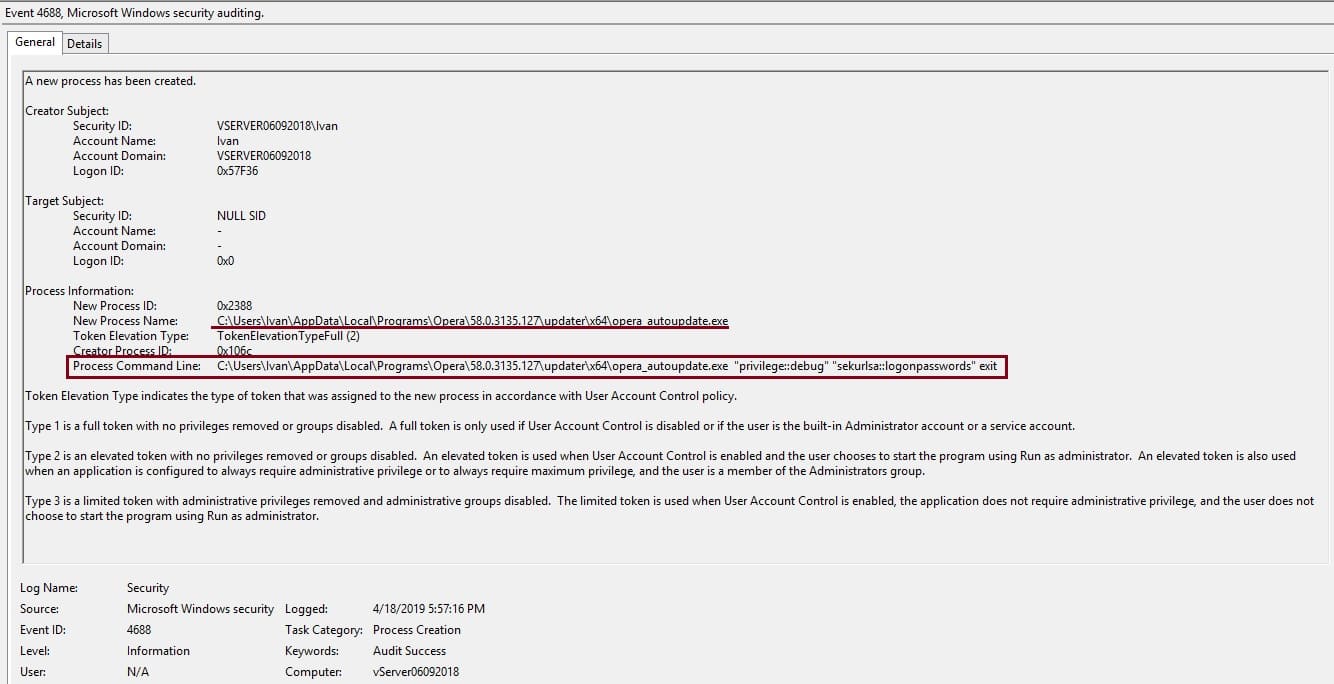Click the Target Subject heading

(x=64, y=201)
